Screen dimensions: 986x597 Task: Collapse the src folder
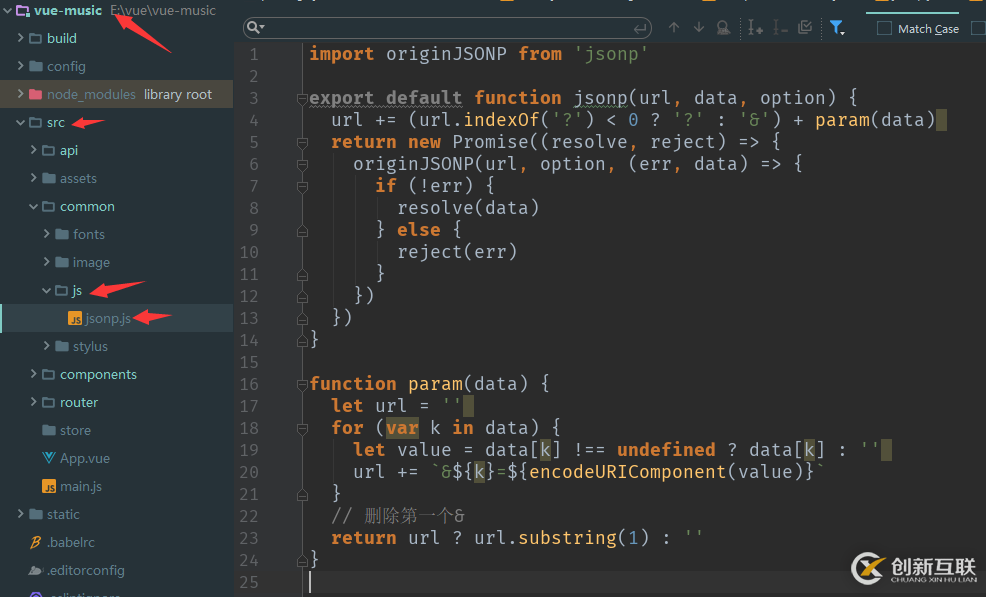(21, 122)
